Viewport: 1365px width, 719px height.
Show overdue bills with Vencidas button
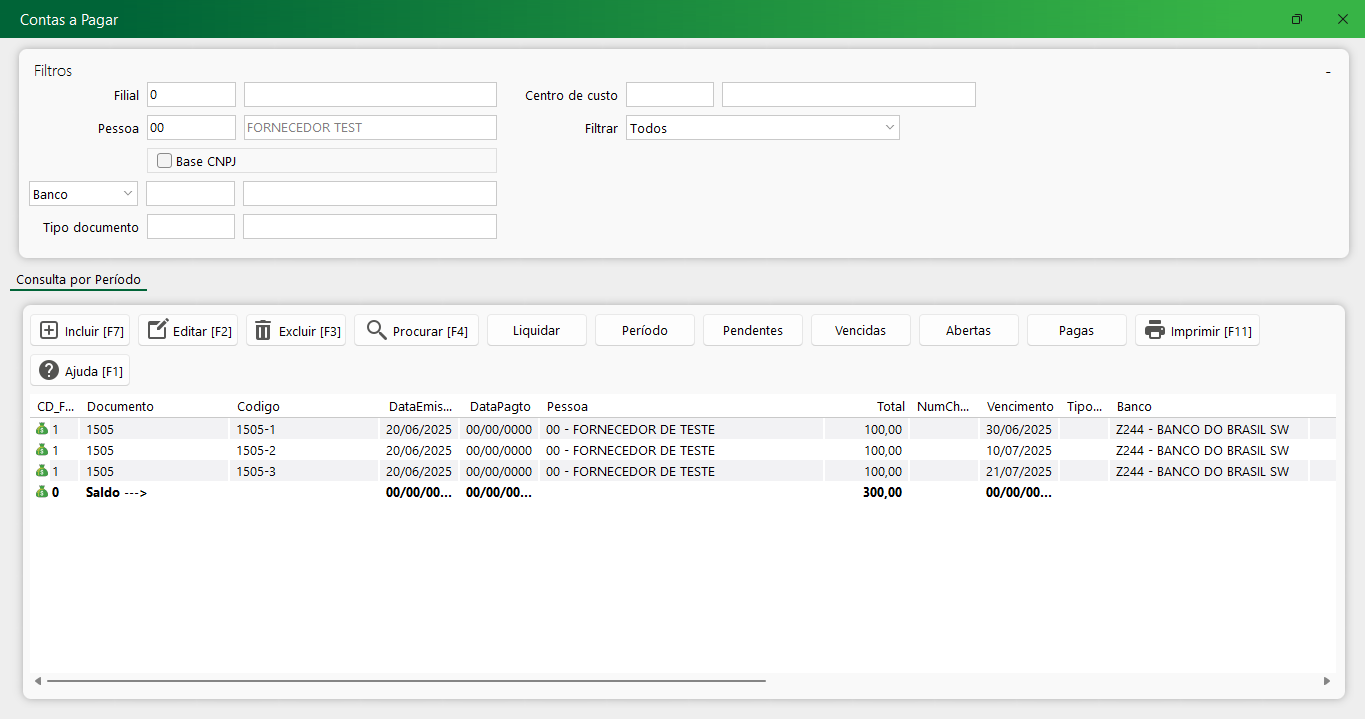click(x=860, y=331)
